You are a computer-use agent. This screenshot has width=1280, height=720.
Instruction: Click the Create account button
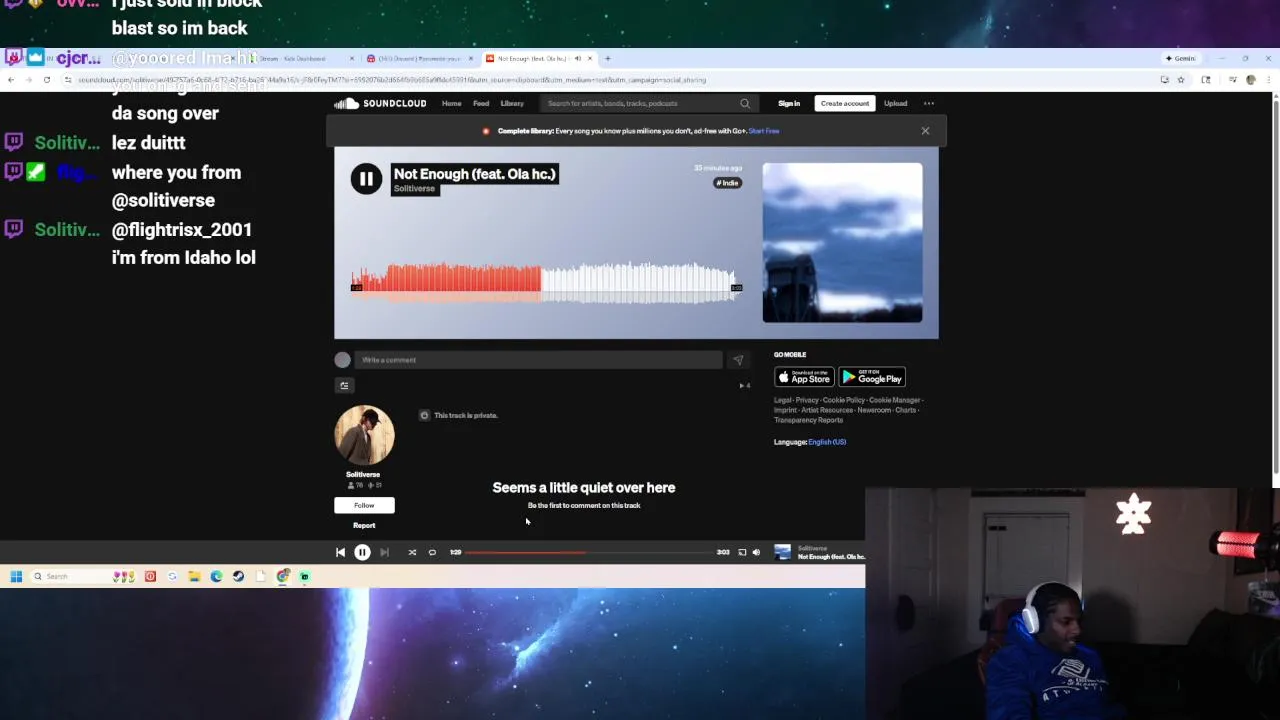845,103
